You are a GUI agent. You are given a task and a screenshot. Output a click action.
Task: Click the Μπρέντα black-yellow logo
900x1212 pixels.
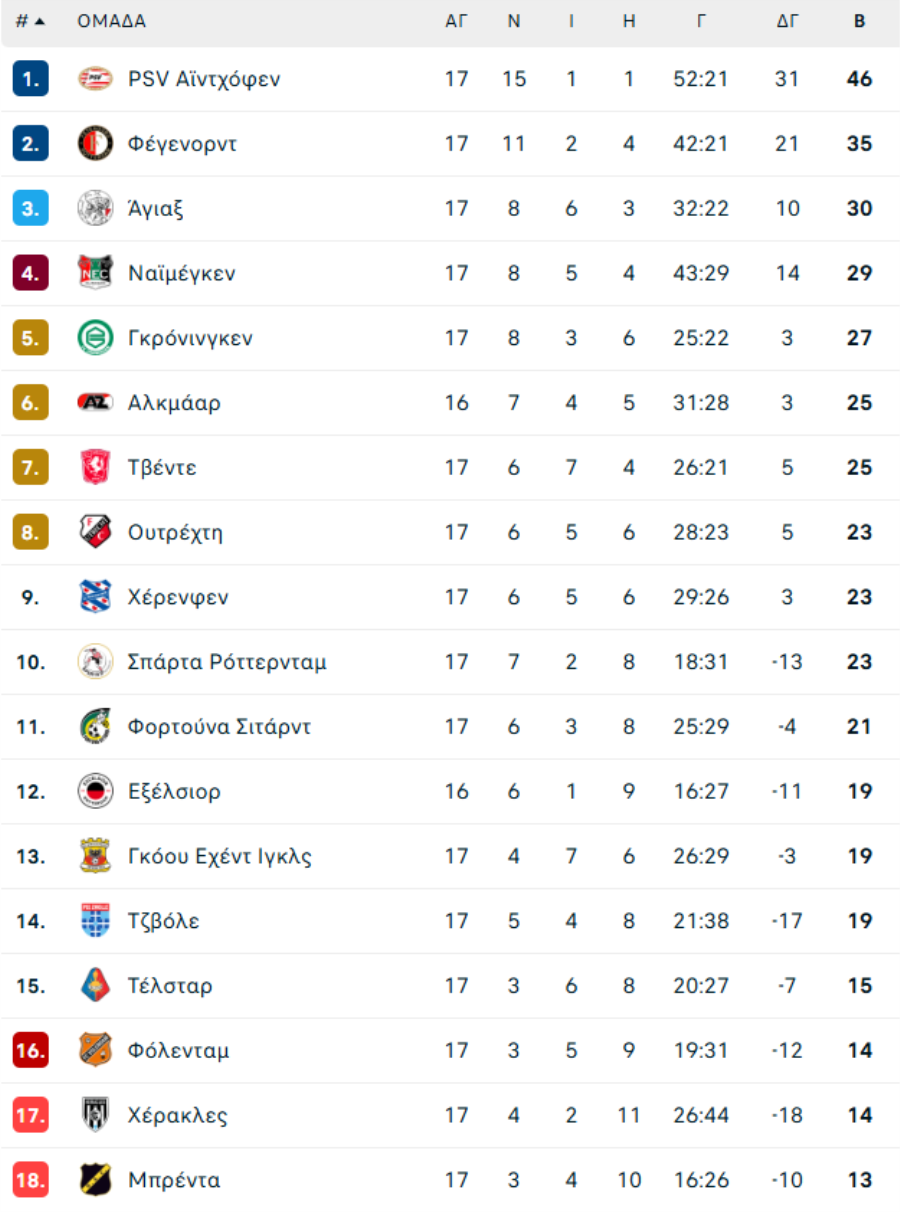click(95, 1180)
